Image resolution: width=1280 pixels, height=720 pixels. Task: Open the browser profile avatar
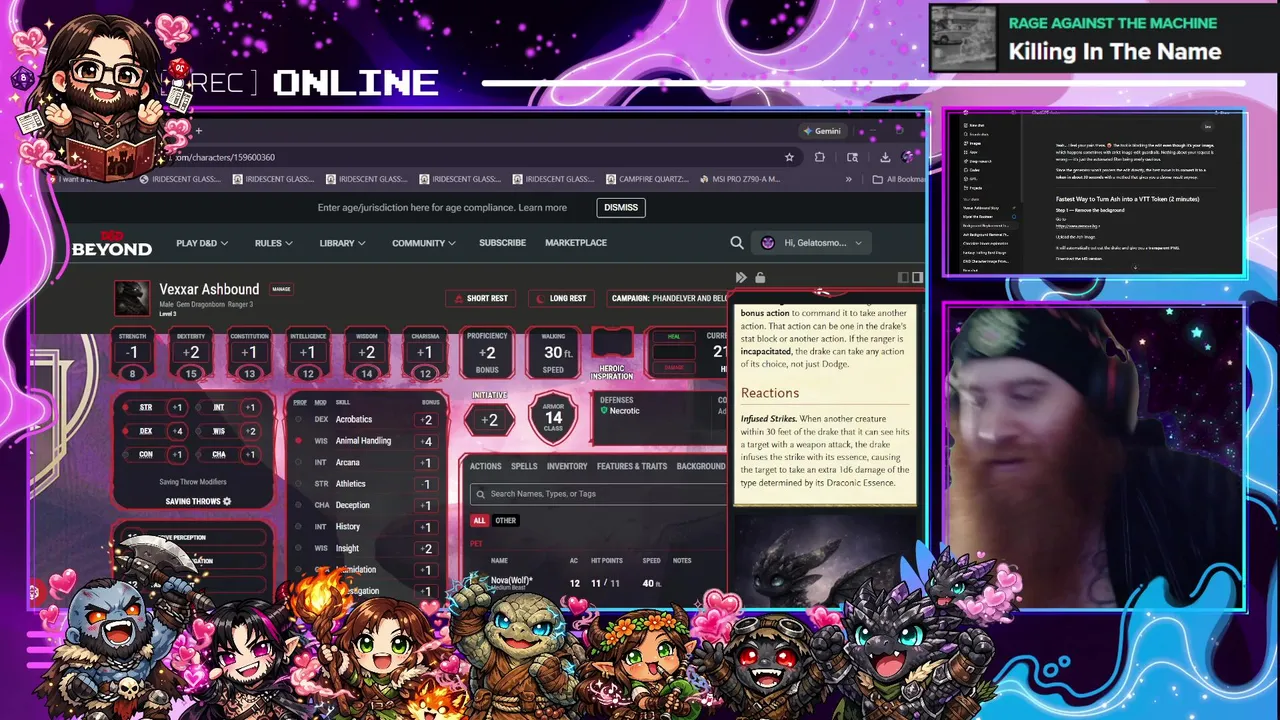click(907, 157)
